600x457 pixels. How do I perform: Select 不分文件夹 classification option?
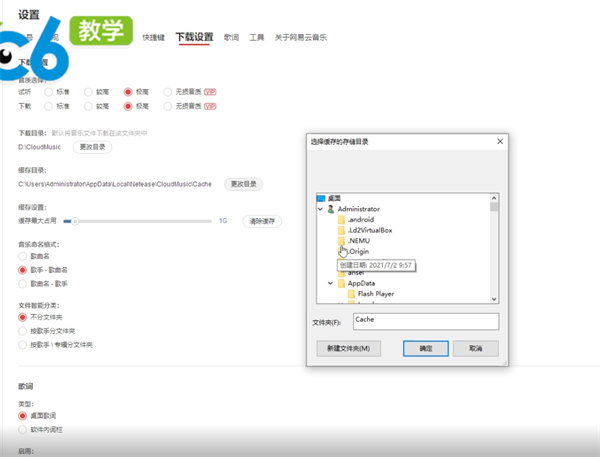23,317
